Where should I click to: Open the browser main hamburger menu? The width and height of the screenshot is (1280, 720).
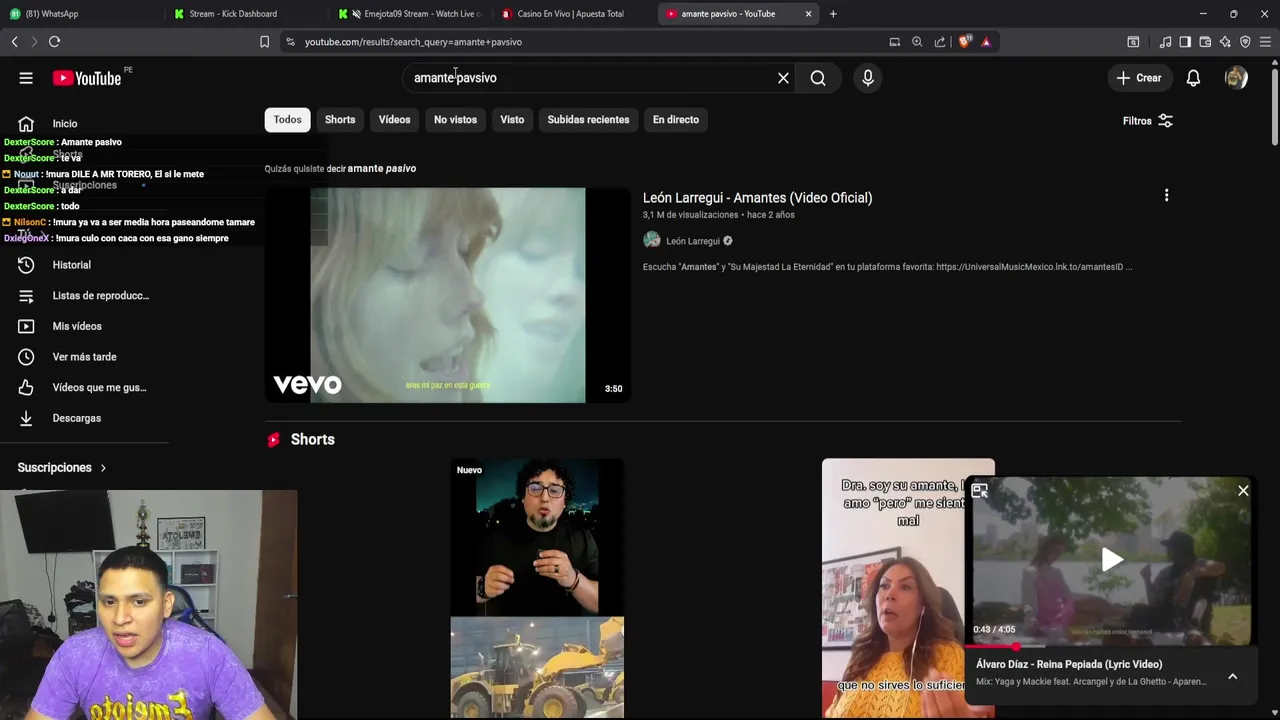pos(1265,42)
